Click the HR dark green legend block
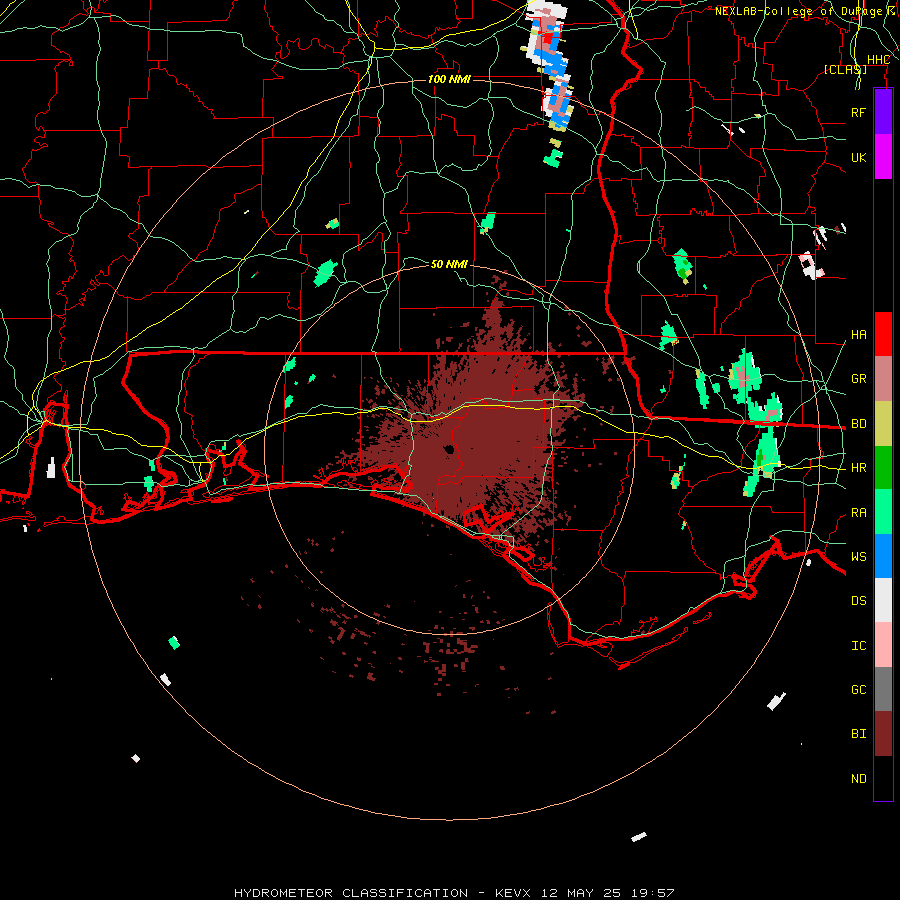Screen dimensions: 900x900 point(883,467)
